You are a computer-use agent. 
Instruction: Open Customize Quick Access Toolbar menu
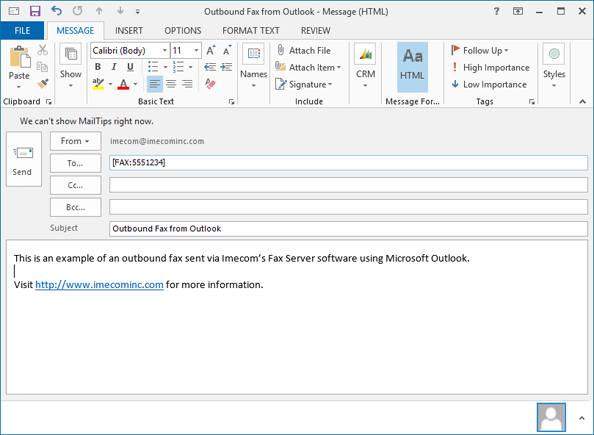tap(138, 12)
